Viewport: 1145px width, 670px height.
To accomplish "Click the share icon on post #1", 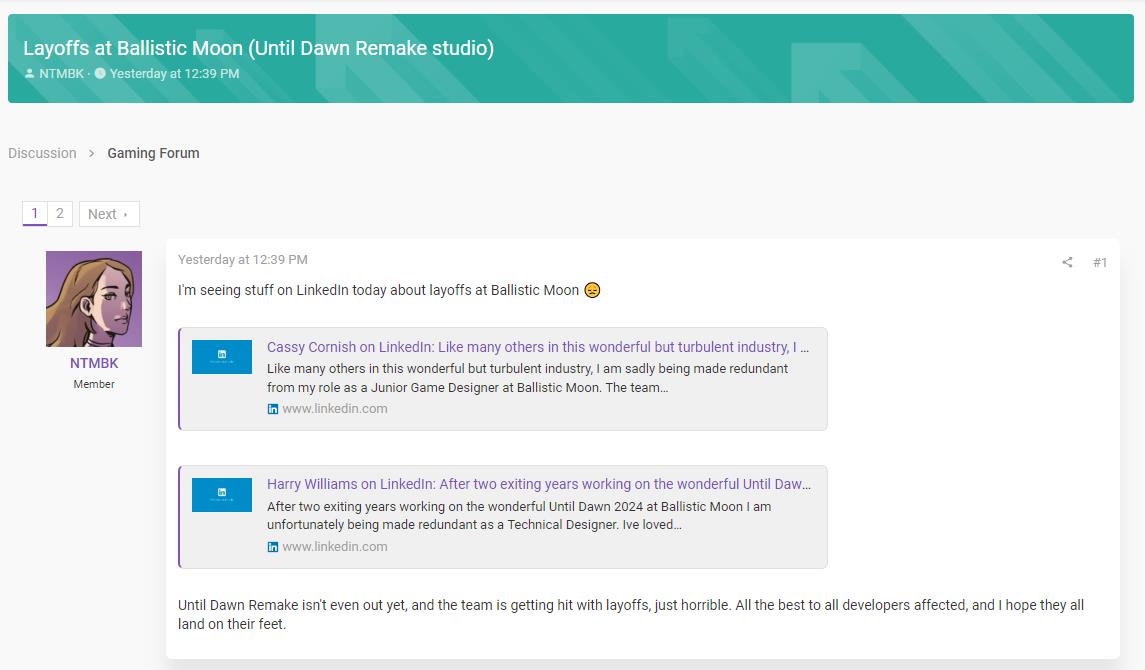I will pos(1067,263).
